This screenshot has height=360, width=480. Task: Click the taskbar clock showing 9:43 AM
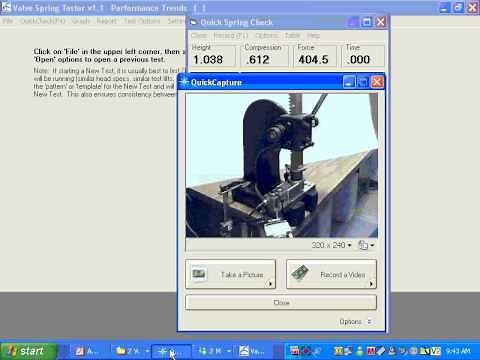coord(458,351)
